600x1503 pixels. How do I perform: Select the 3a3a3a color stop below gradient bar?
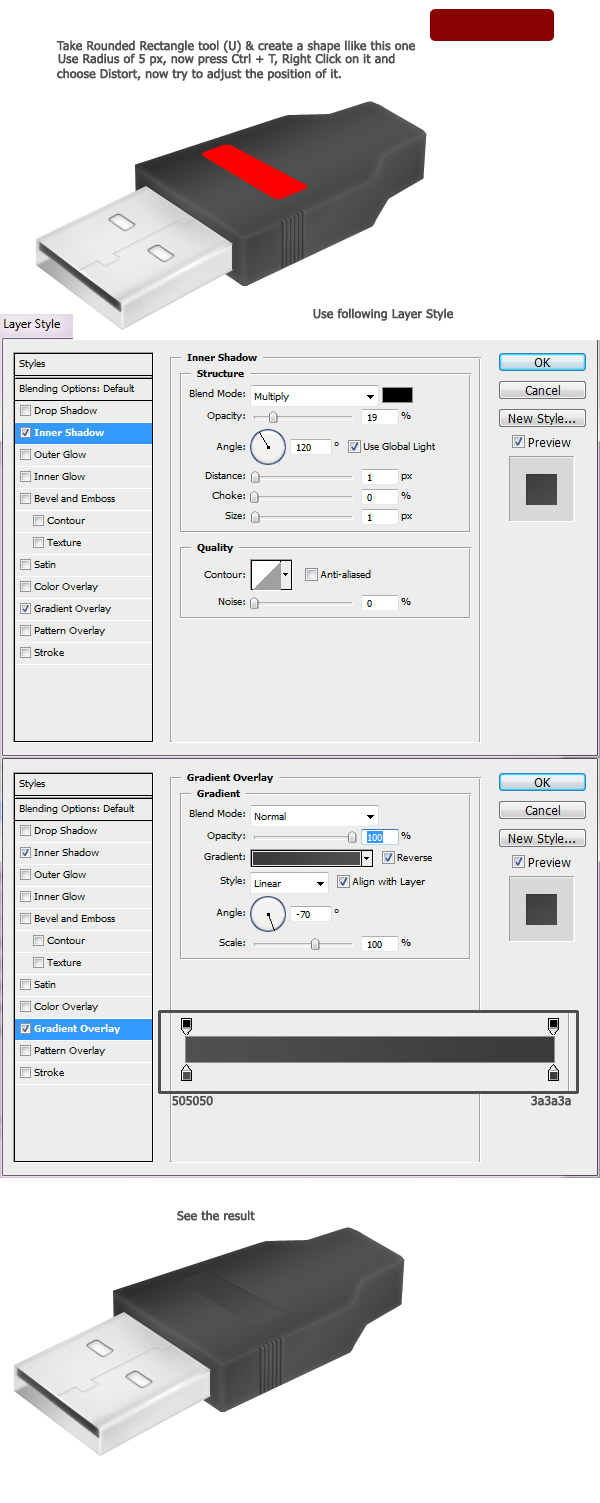point(554,1074)
